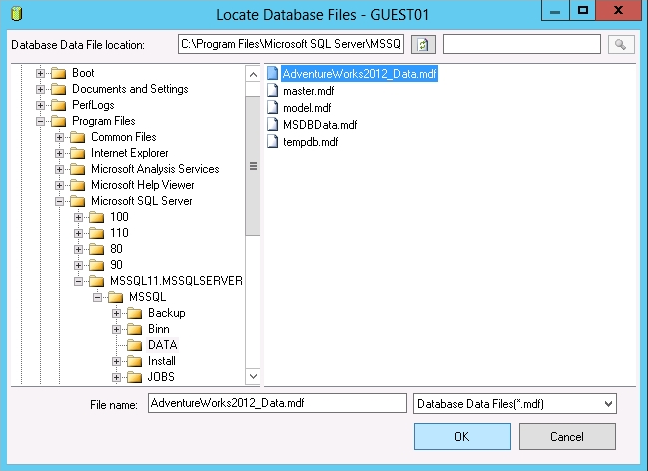Click the Cancel button
This screenshot has width=648, height=471.
click(x=567, y=436)
